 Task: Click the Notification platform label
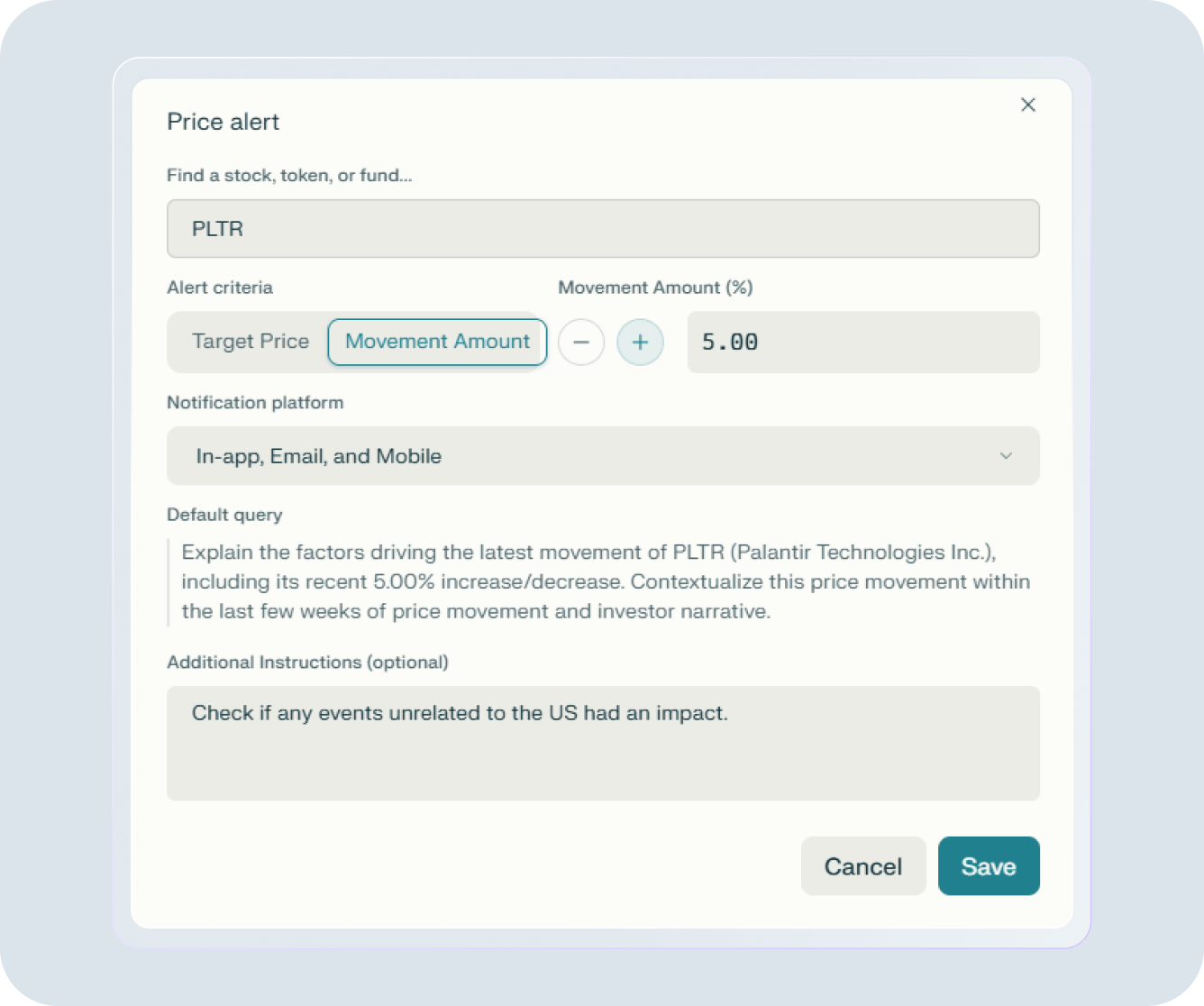click(255, 402)
